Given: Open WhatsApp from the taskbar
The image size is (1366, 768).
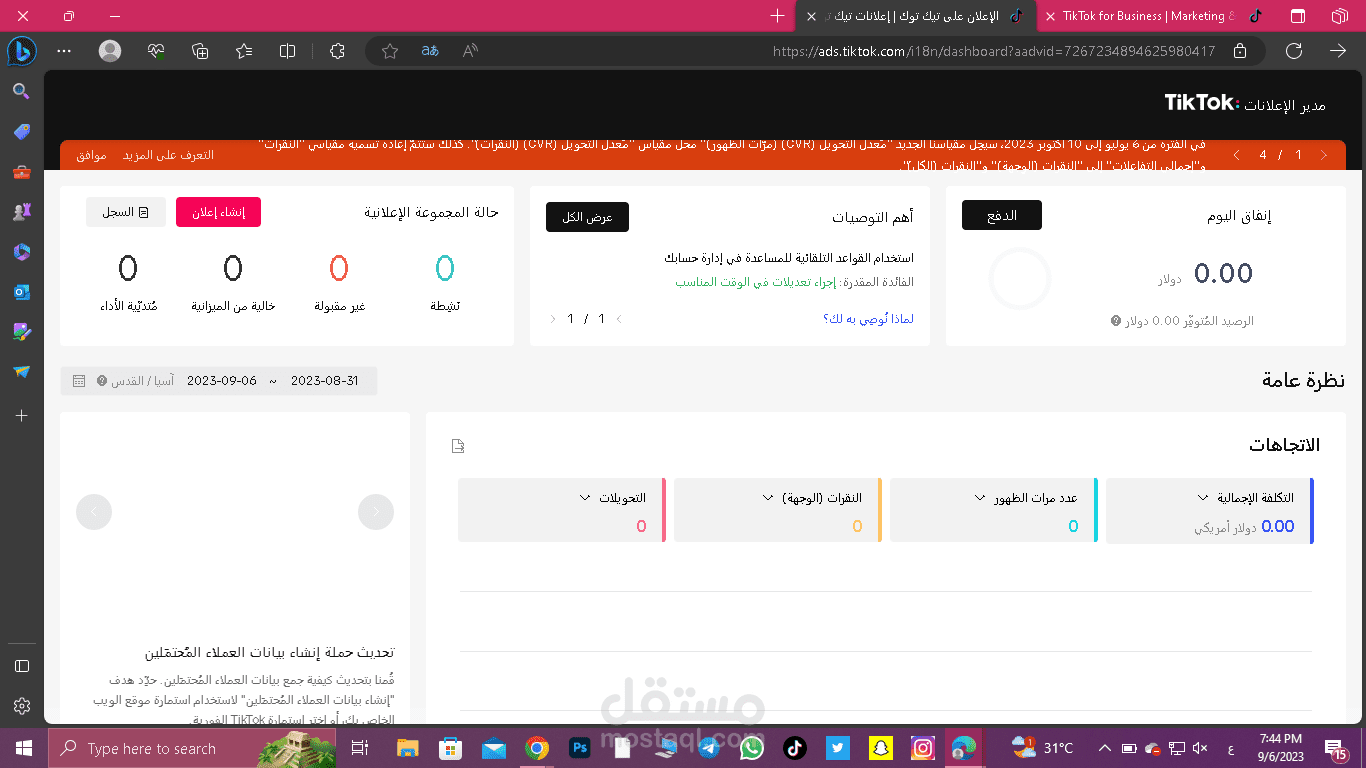Looking at the screenshot, I should (x=751, y=748).
